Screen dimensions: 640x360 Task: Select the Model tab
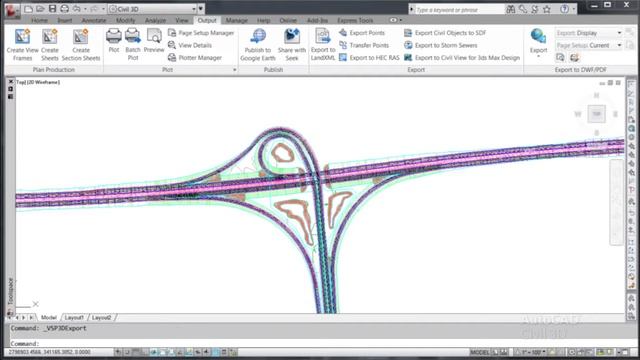coord(49,317)
